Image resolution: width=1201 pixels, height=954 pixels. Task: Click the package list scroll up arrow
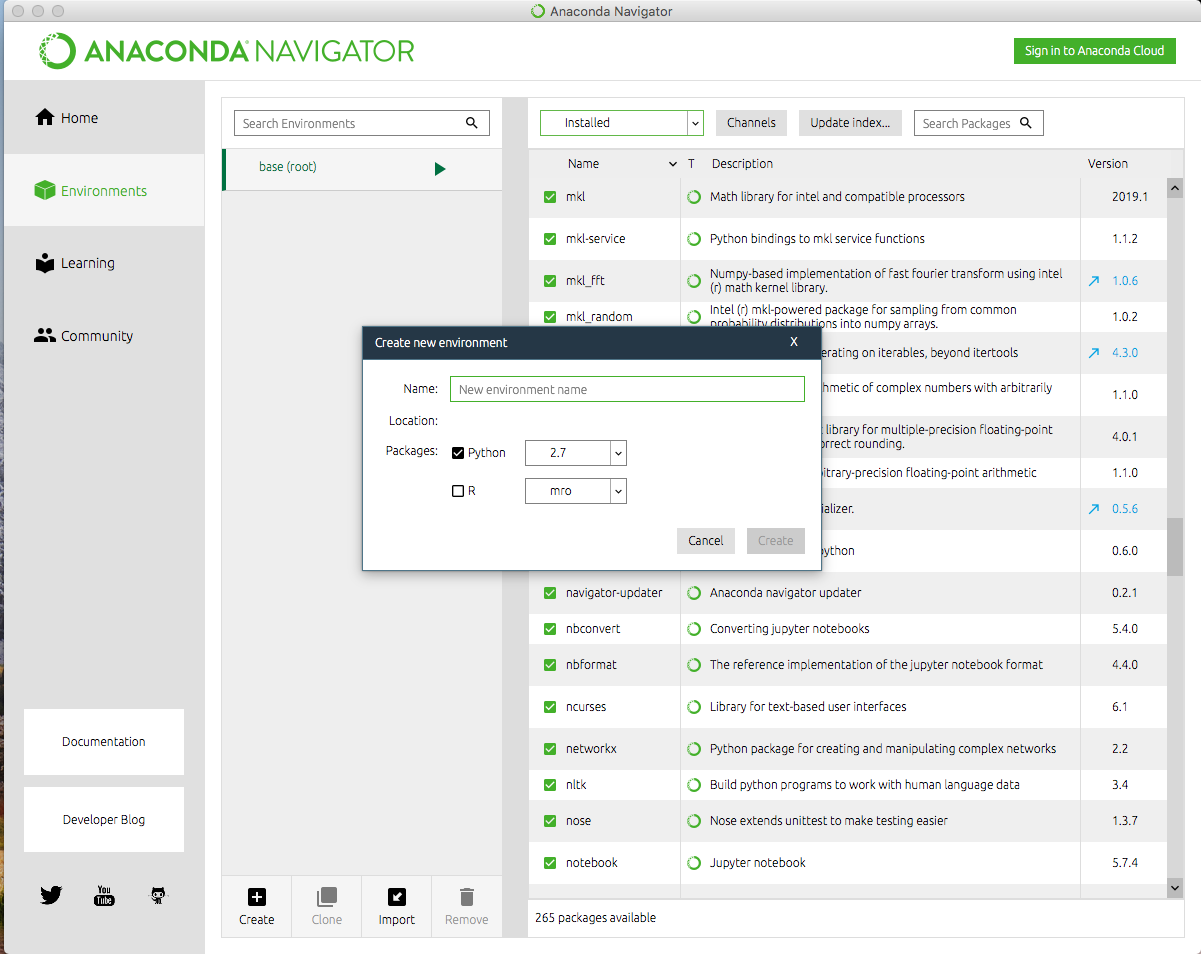1175,187
